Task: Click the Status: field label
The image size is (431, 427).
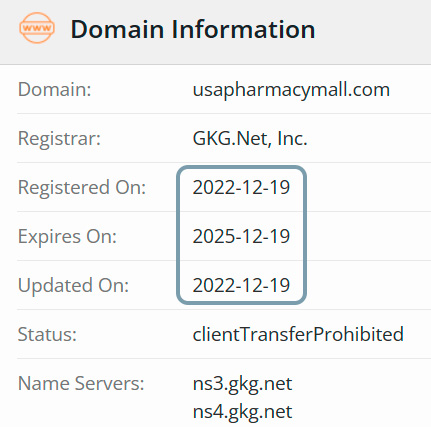Action: pyautogui.click(x=47, y=334)
